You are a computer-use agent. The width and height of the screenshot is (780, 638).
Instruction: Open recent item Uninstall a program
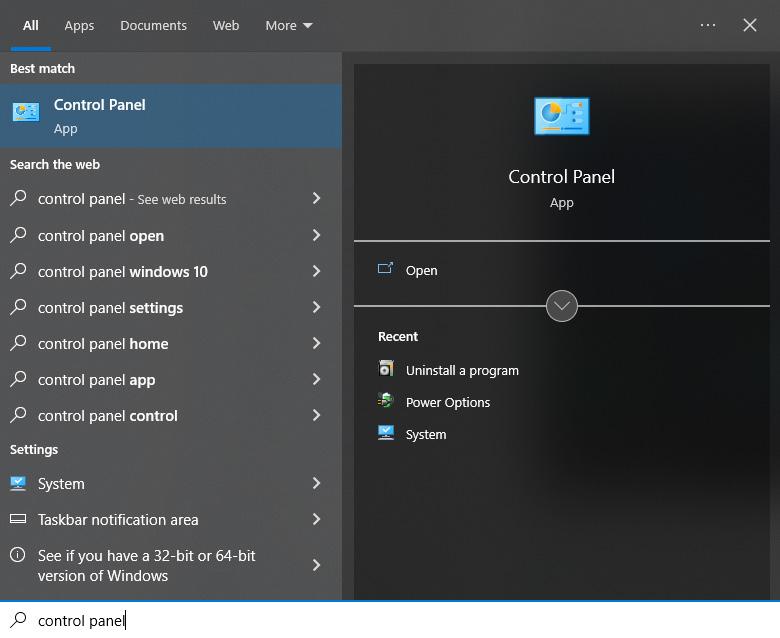point(462,370)
